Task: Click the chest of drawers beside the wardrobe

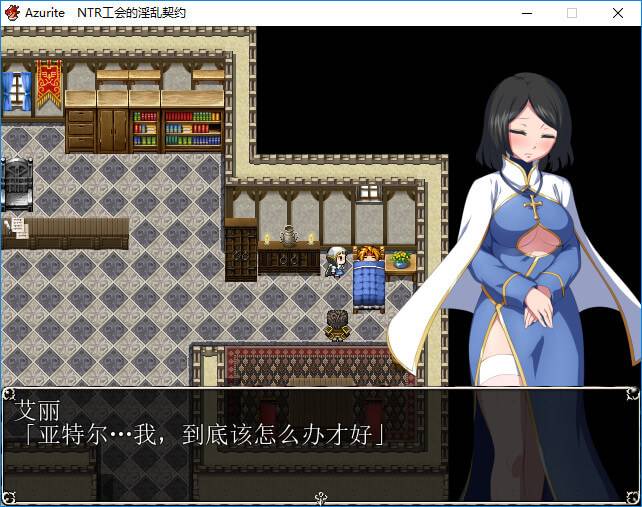Action: click(80, 129)
